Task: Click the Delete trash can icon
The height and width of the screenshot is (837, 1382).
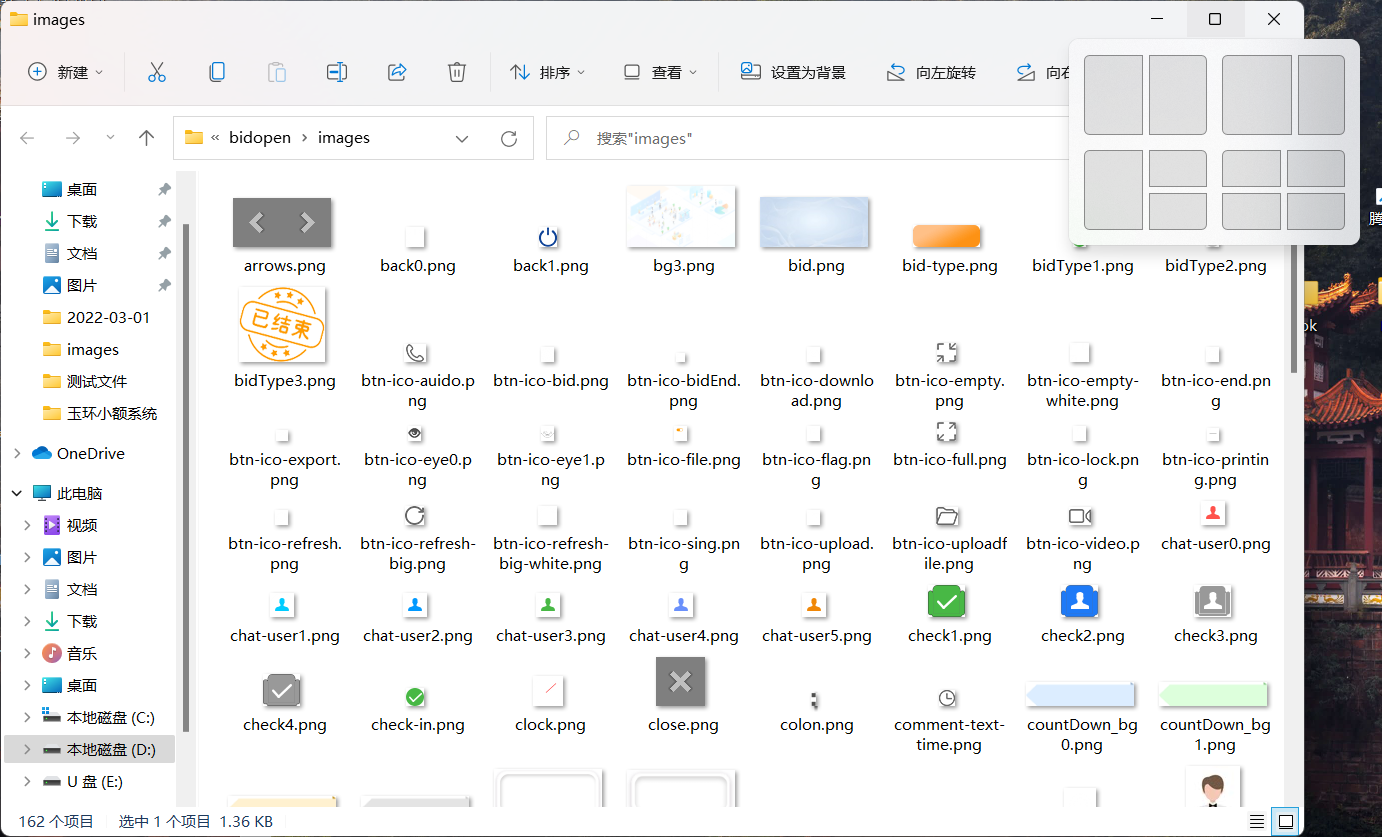Action: pyautogui.click(x=457, y=72)
